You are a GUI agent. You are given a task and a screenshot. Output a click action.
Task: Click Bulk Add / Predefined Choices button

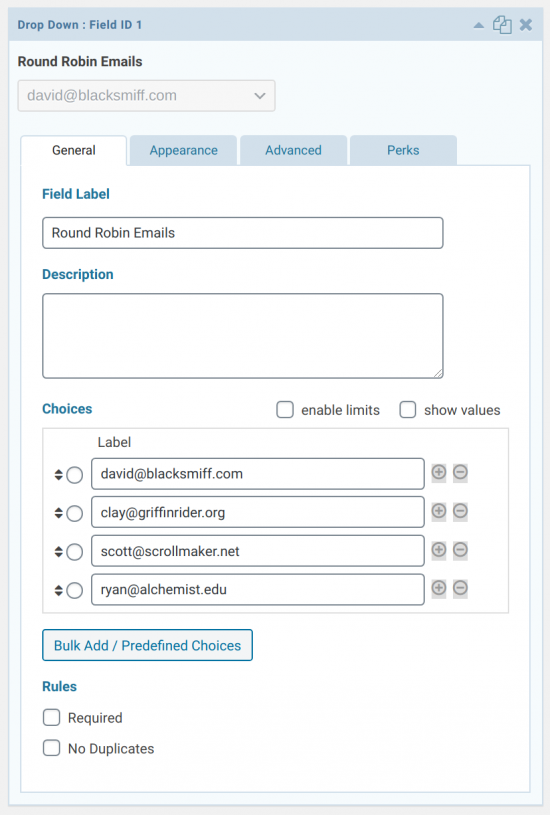point(148,645)
